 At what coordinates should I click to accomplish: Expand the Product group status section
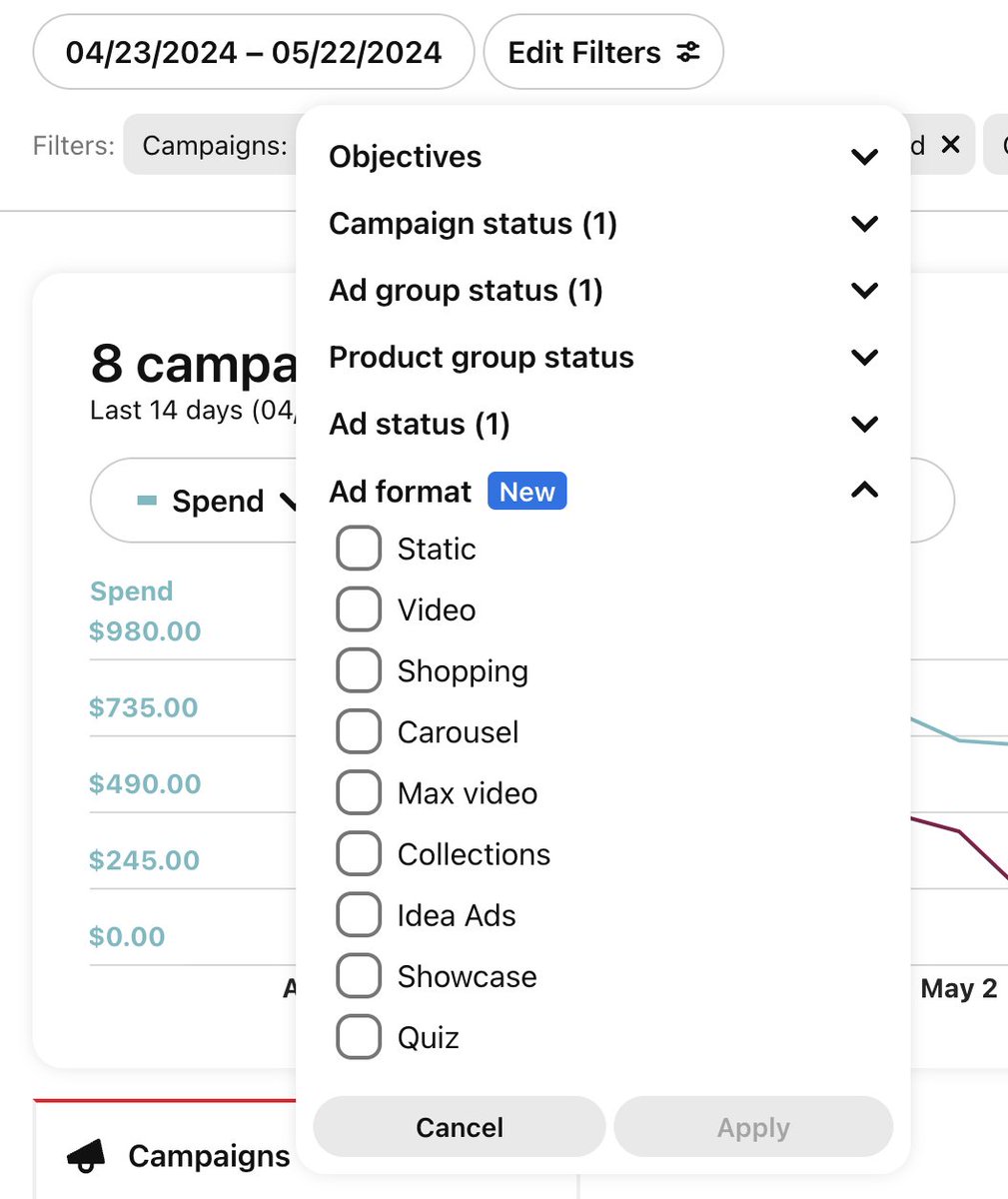pos(603,358)
